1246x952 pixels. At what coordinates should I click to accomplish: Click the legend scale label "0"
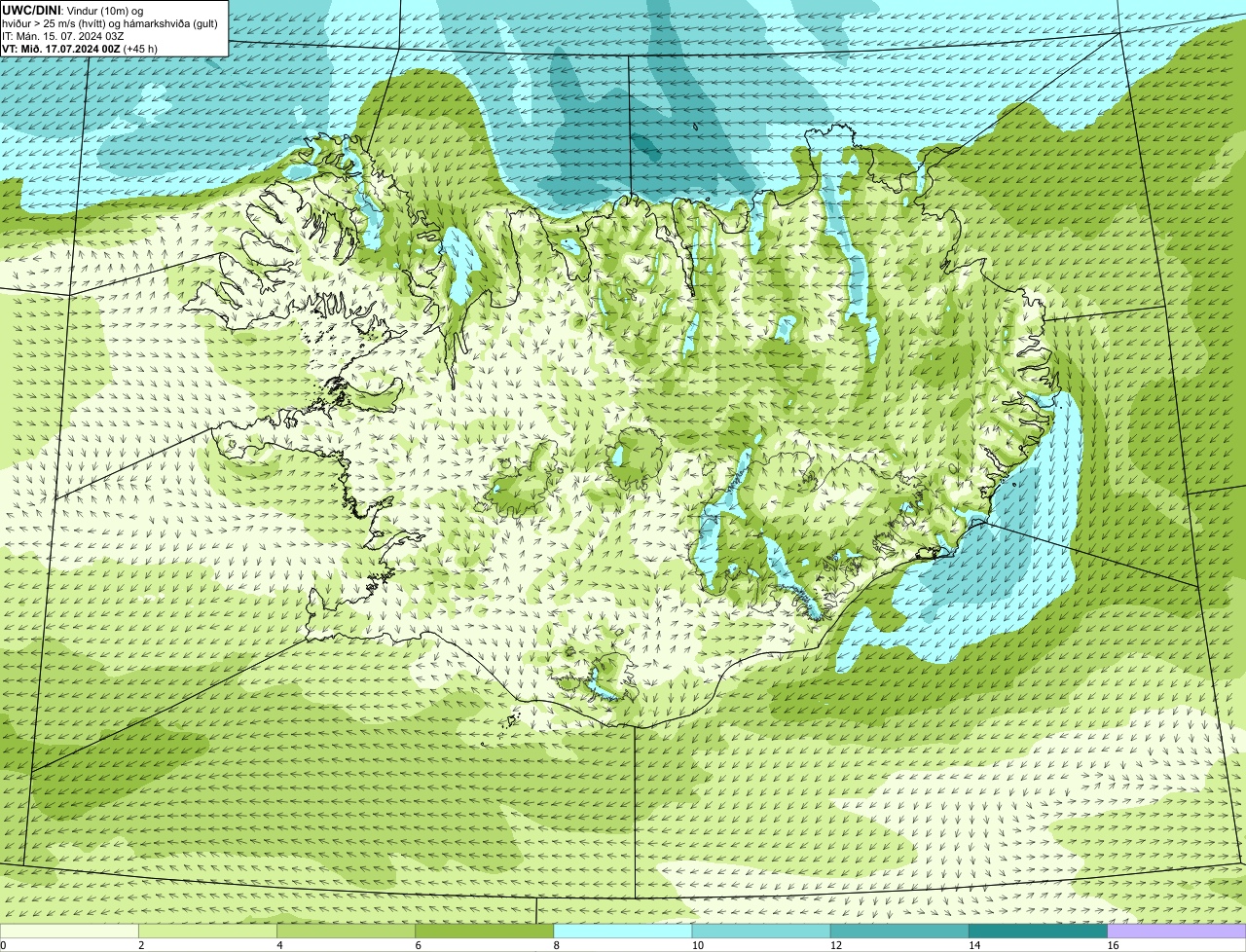click(3, 945)
